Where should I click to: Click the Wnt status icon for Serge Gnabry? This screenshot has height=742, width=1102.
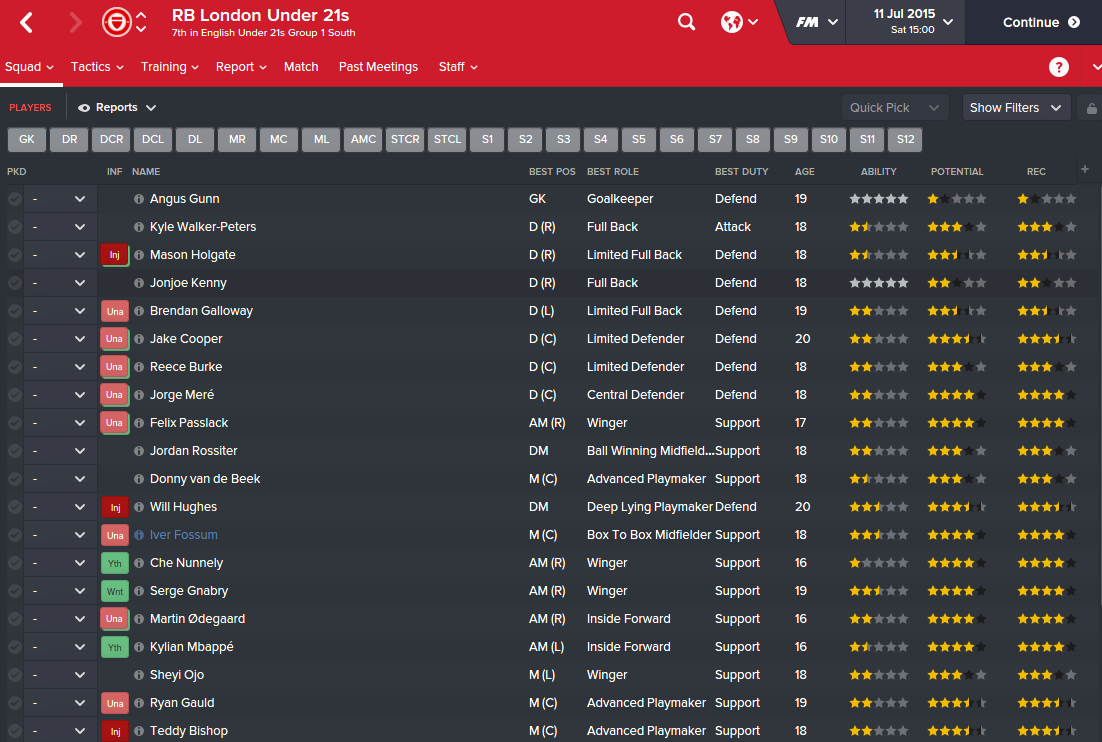tap(115, 591)
